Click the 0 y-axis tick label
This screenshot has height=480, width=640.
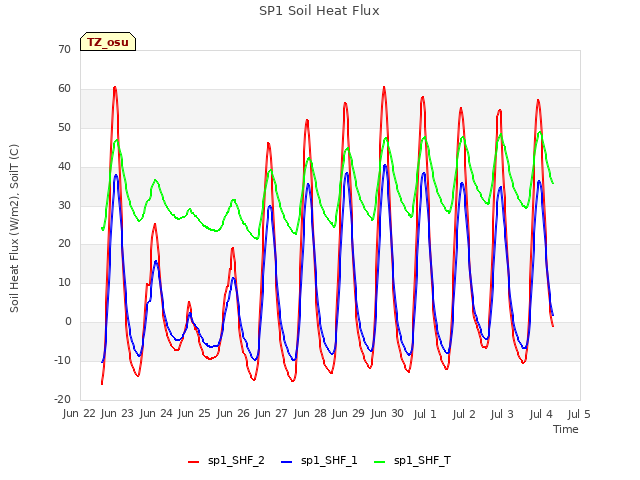click(x=68, y=321)
